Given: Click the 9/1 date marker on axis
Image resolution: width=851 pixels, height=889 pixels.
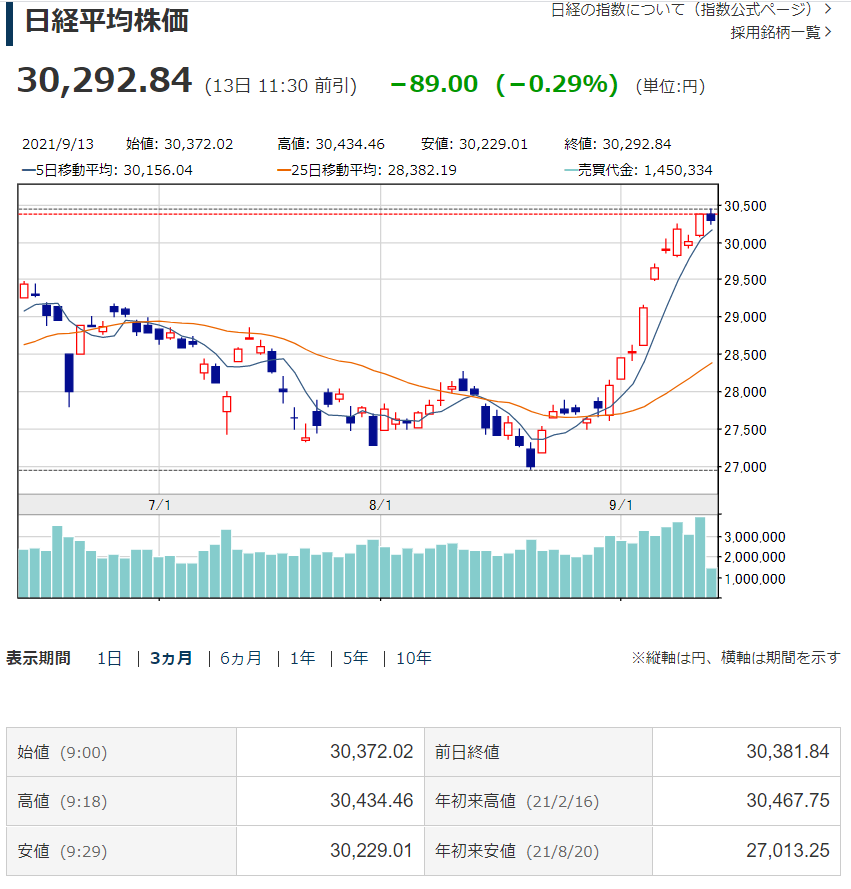Looking at the screenshot, I should click(x=621, y=505).
